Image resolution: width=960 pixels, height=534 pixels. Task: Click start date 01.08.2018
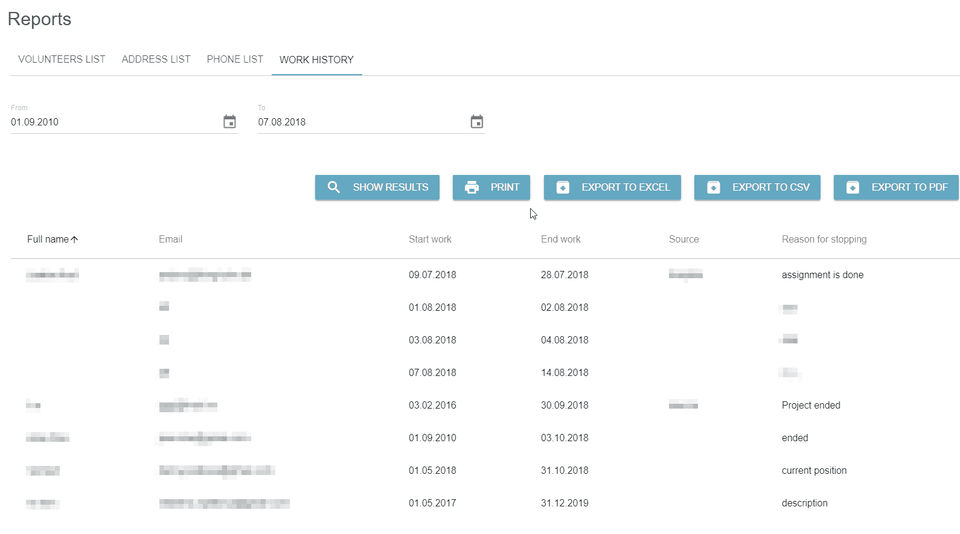pos(432,307)
